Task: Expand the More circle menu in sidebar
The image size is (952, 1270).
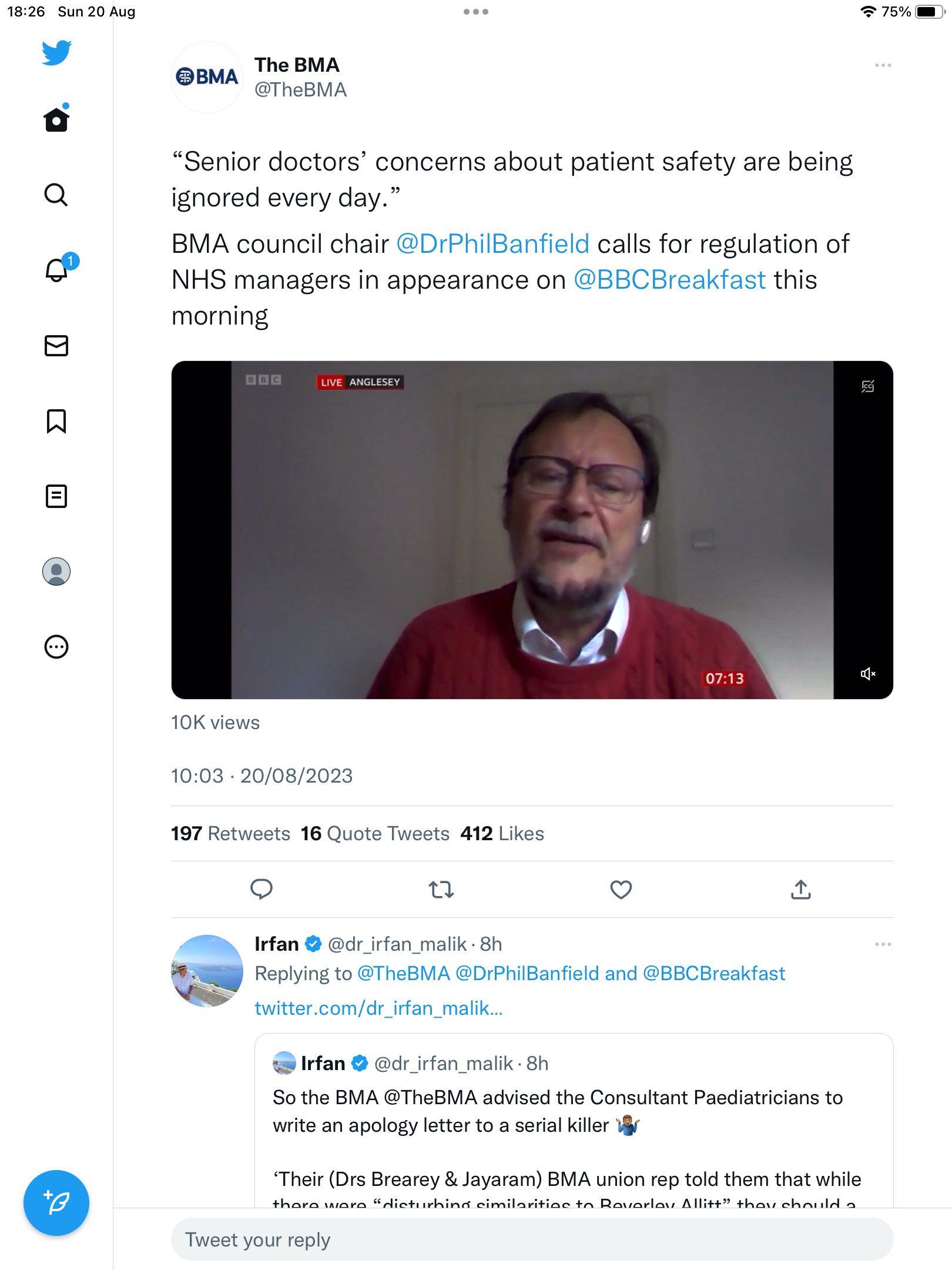Action: [x=56, y=647]
